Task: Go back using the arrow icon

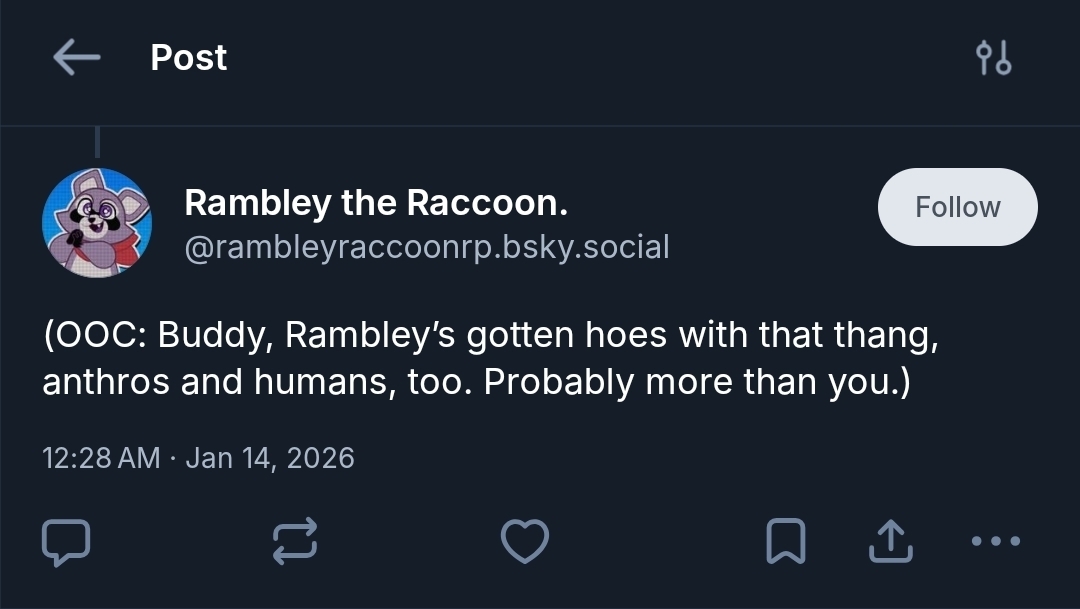Action: pyautogui.click(x=77, y=58)
